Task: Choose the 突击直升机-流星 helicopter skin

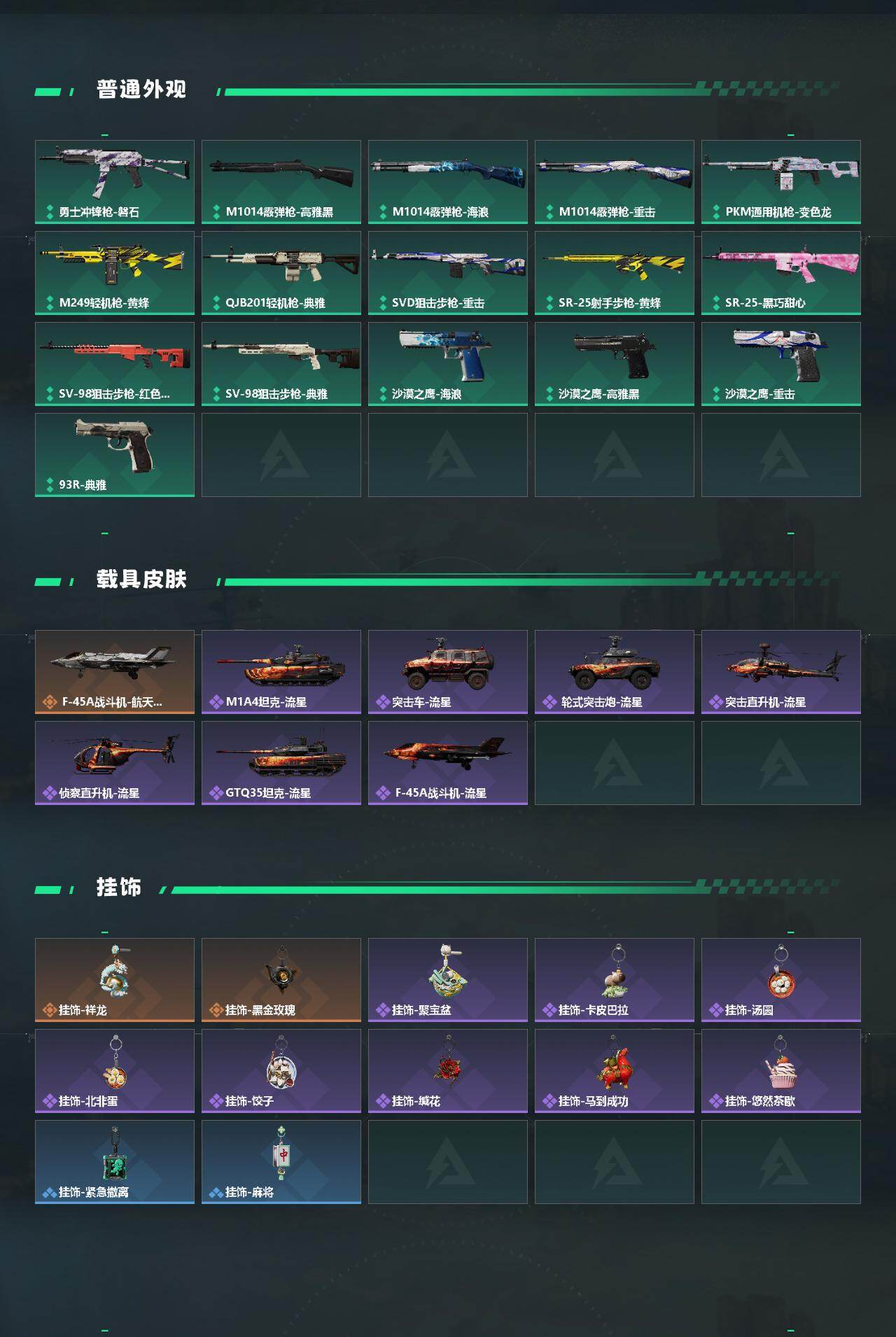Action: pyautogui.click(x=781, y=672)
